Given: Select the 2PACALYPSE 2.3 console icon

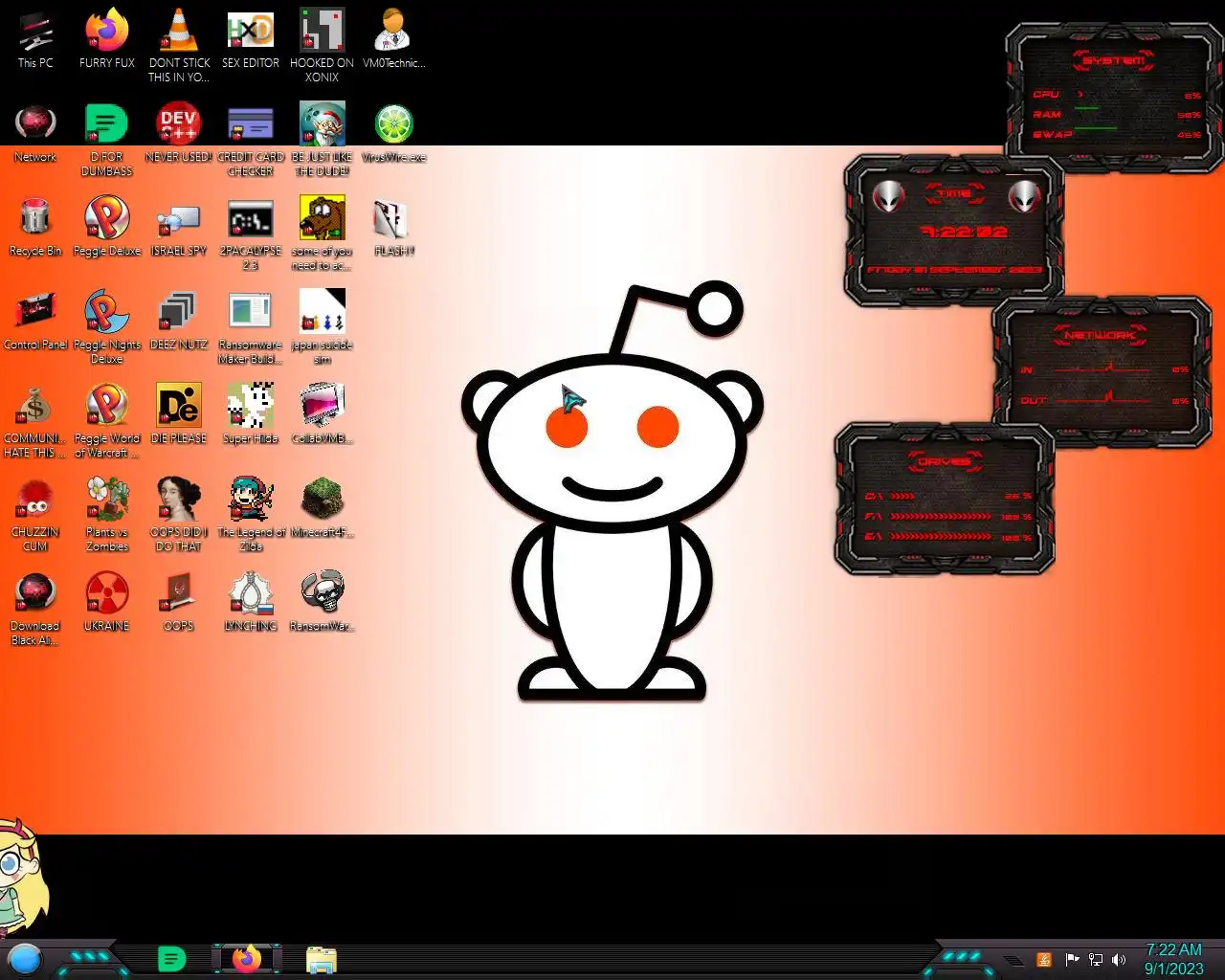Looking at the screenshot, I should pos(251,234).
